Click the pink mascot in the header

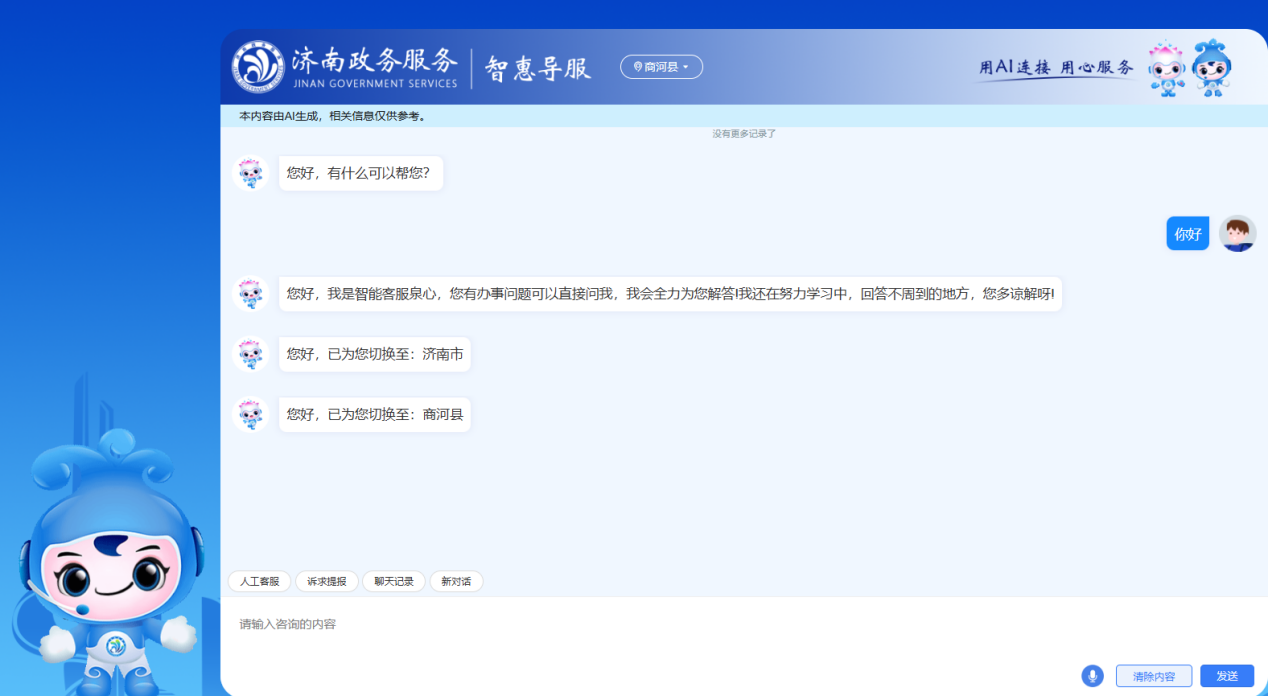[x=1166, y=68]
